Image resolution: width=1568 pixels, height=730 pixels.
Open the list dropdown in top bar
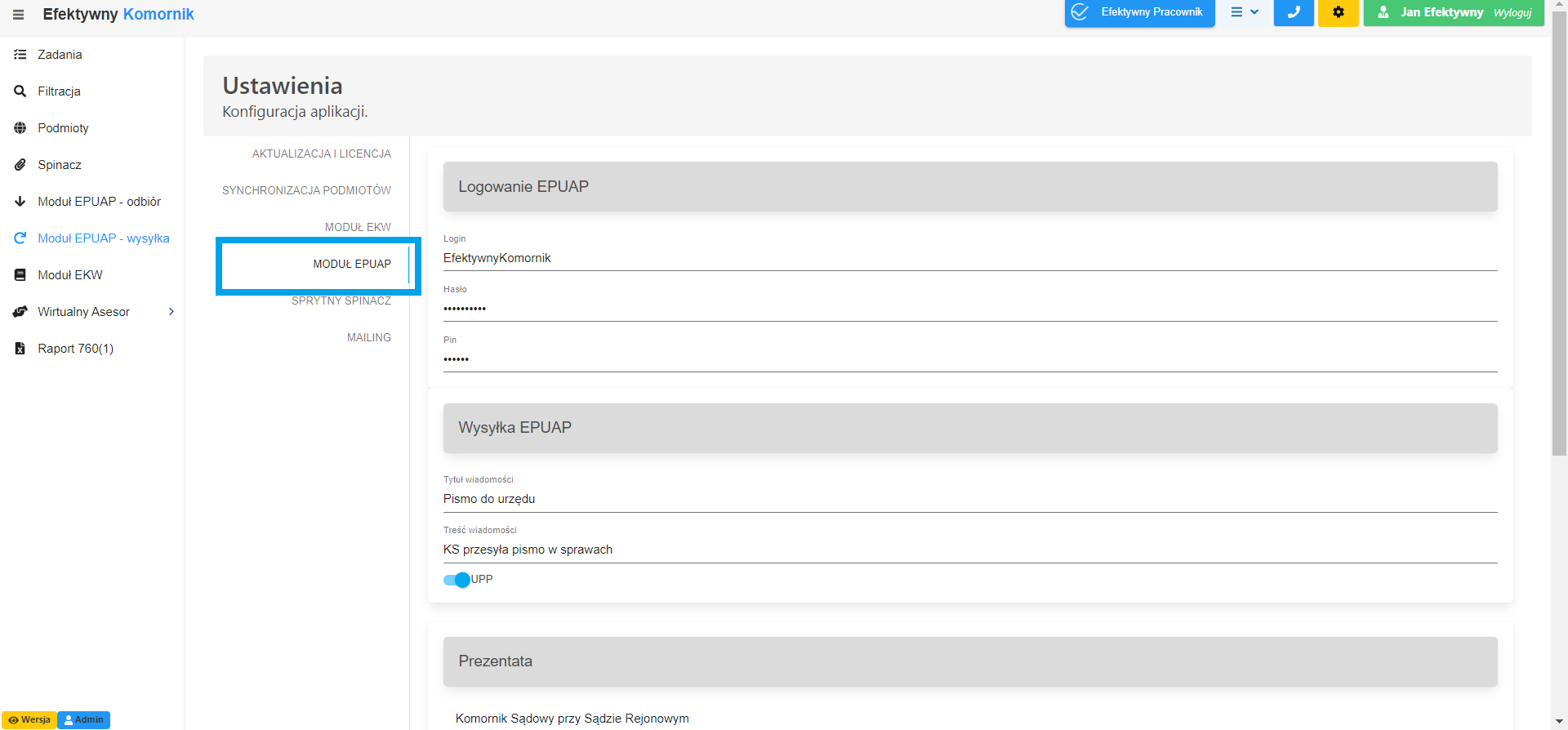click(x=1245, y=12)
